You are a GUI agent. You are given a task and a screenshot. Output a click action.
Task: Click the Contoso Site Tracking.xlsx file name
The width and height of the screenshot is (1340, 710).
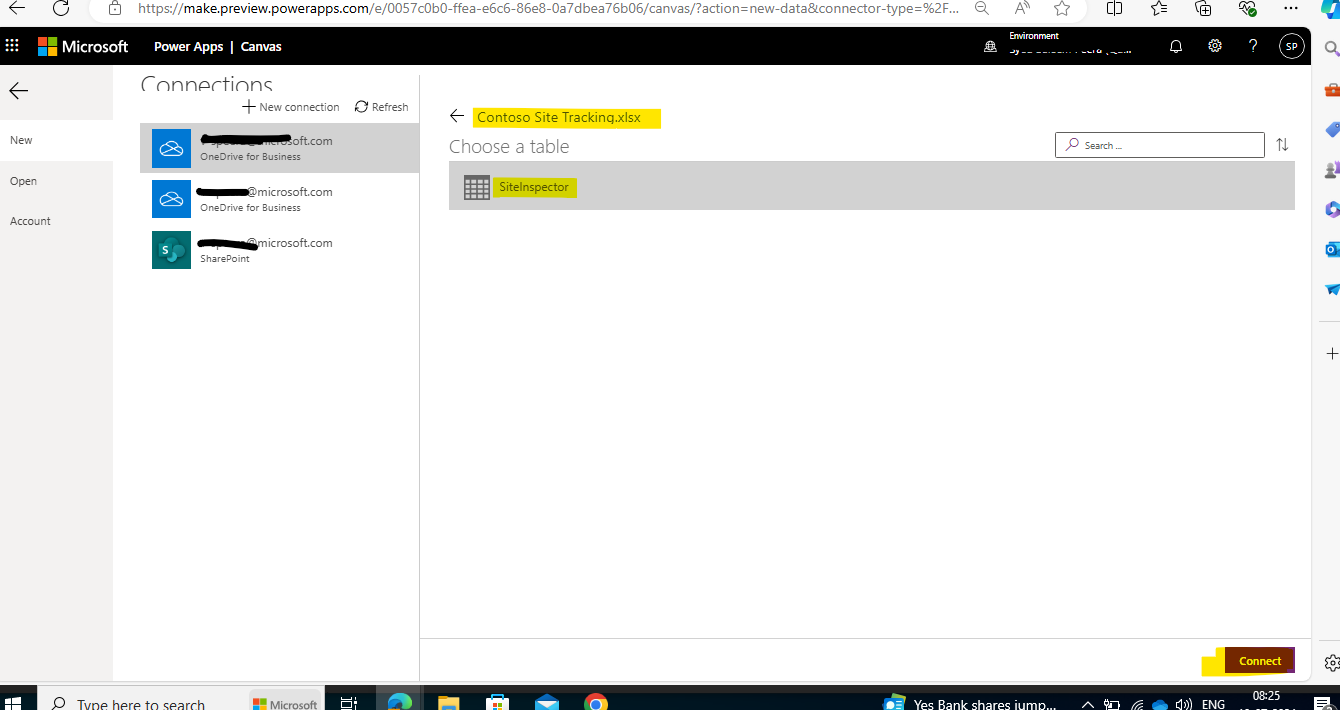click(x=559, y=117)
